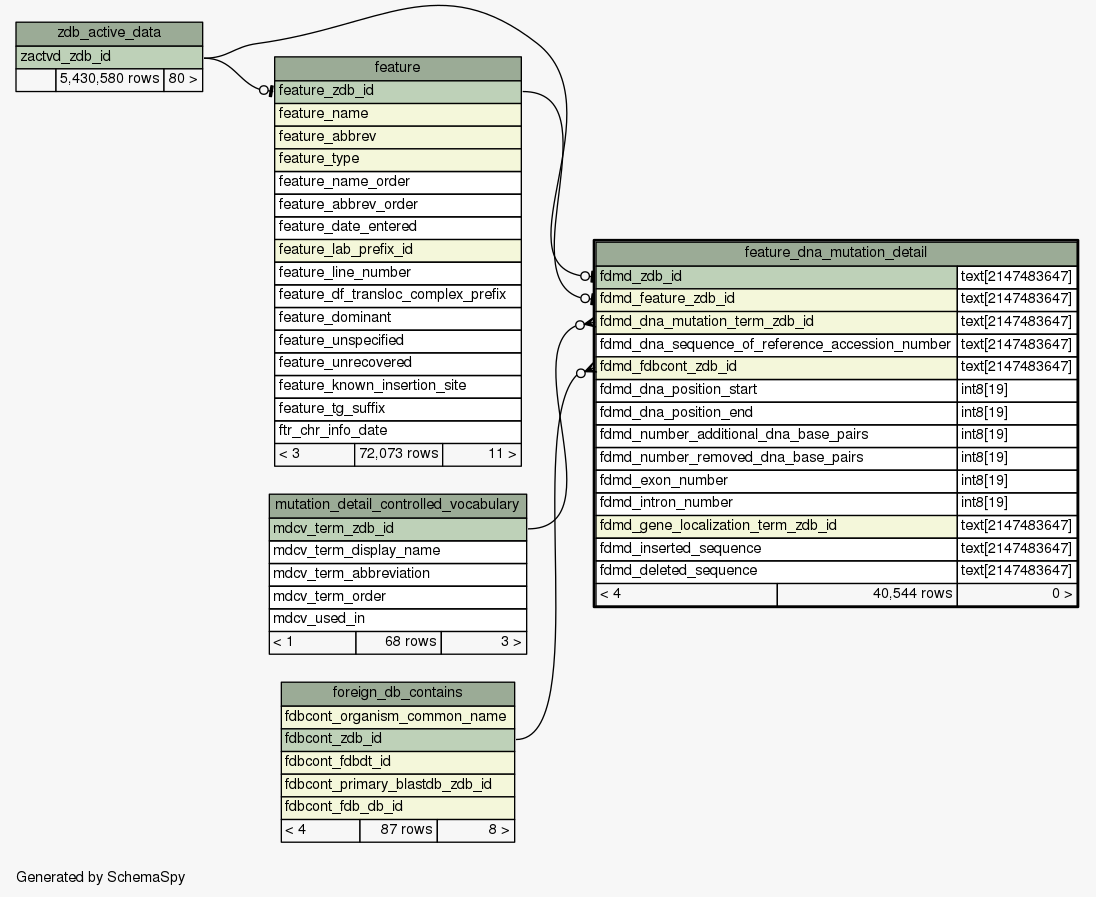Screen dimensions: 1096x897
Task: Select the feature_df_transloc_complex_prefix column
Action: (x=398, y=295)
